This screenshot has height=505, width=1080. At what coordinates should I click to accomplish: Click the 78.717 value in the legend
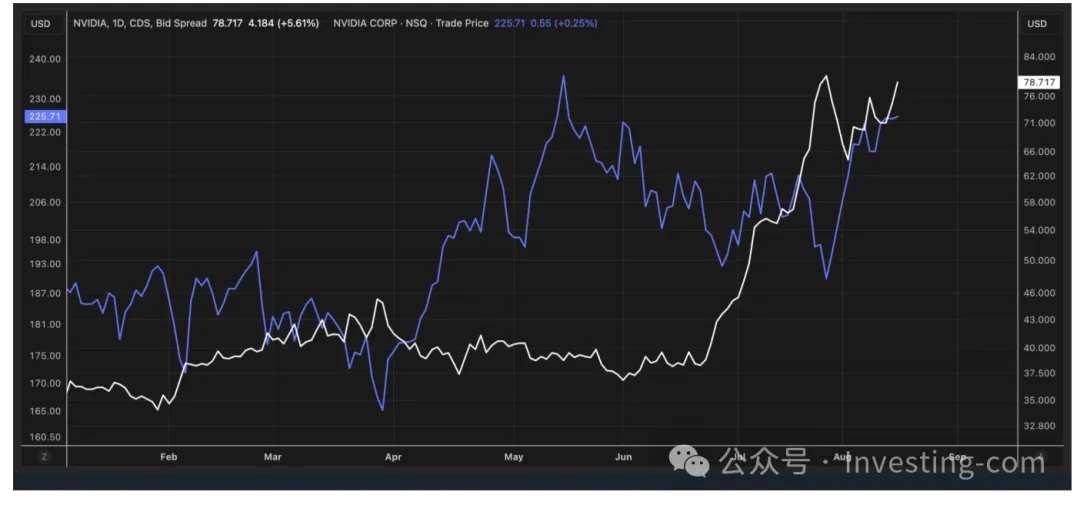tap(225, 23)
